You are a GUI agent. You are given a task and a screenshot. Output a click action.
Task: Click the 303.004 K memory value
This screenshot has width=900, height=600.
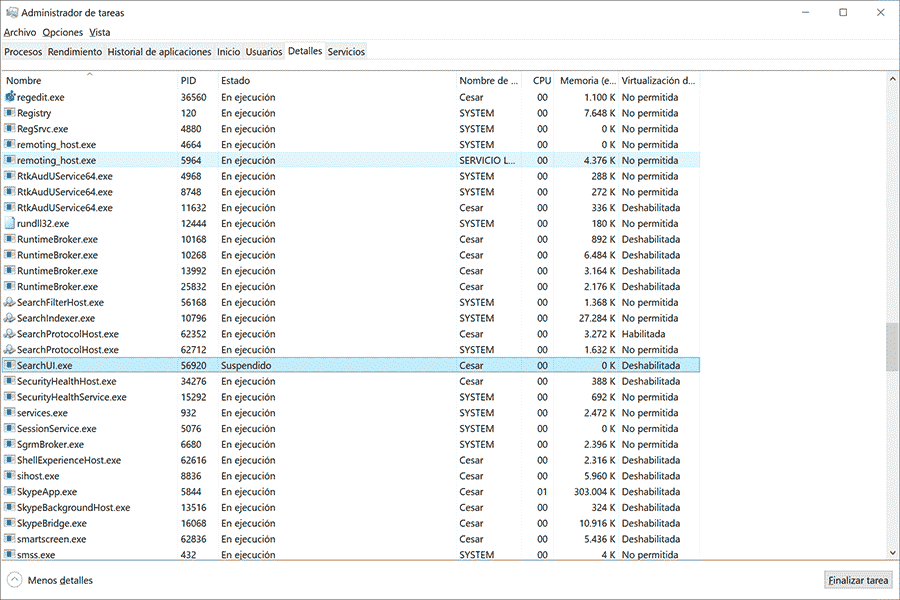595,491
